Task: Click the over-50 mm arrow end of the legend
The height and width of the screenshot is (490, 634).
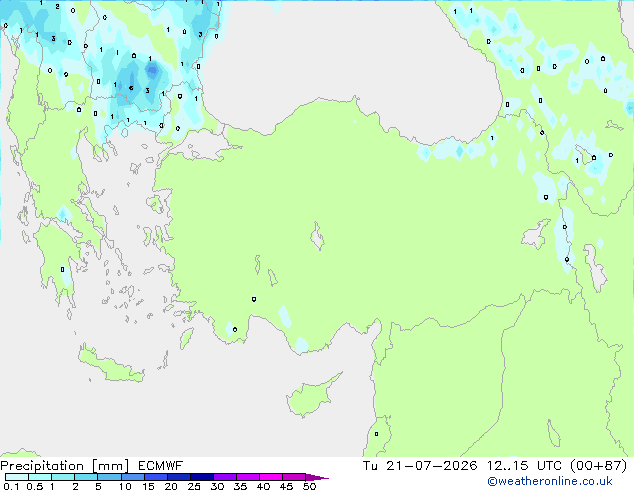Action: point(317,477)
